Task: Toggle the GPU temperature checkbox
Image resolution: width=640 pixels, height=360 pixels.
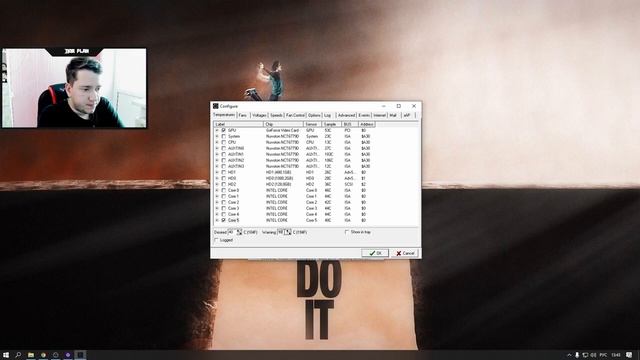Action: coord(223,130)
